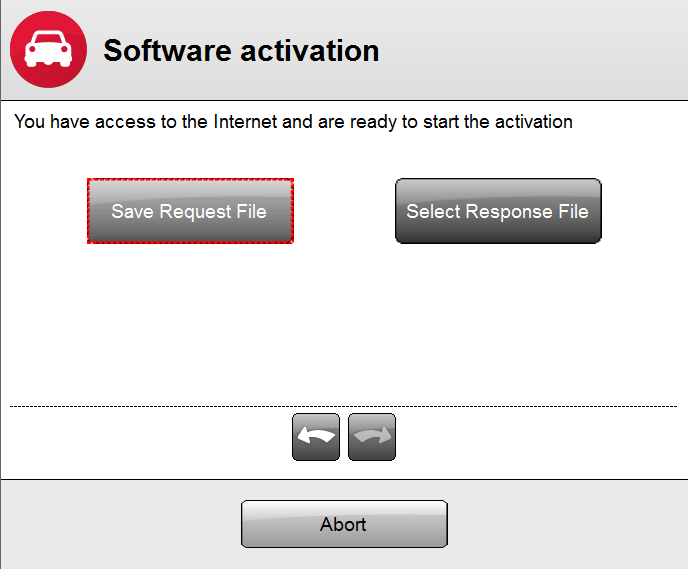Save the activation request file

click(x=190, y=211)
